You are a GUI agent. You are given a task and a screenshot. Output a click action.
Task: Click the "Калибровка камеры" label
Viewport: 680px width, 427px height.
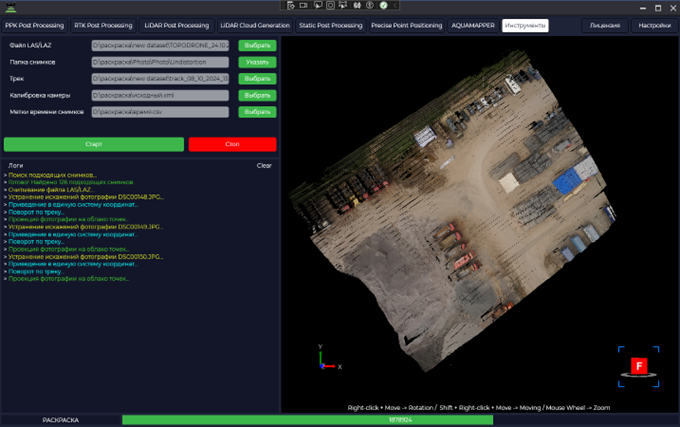pyautogui.click(x=40, y=95)
